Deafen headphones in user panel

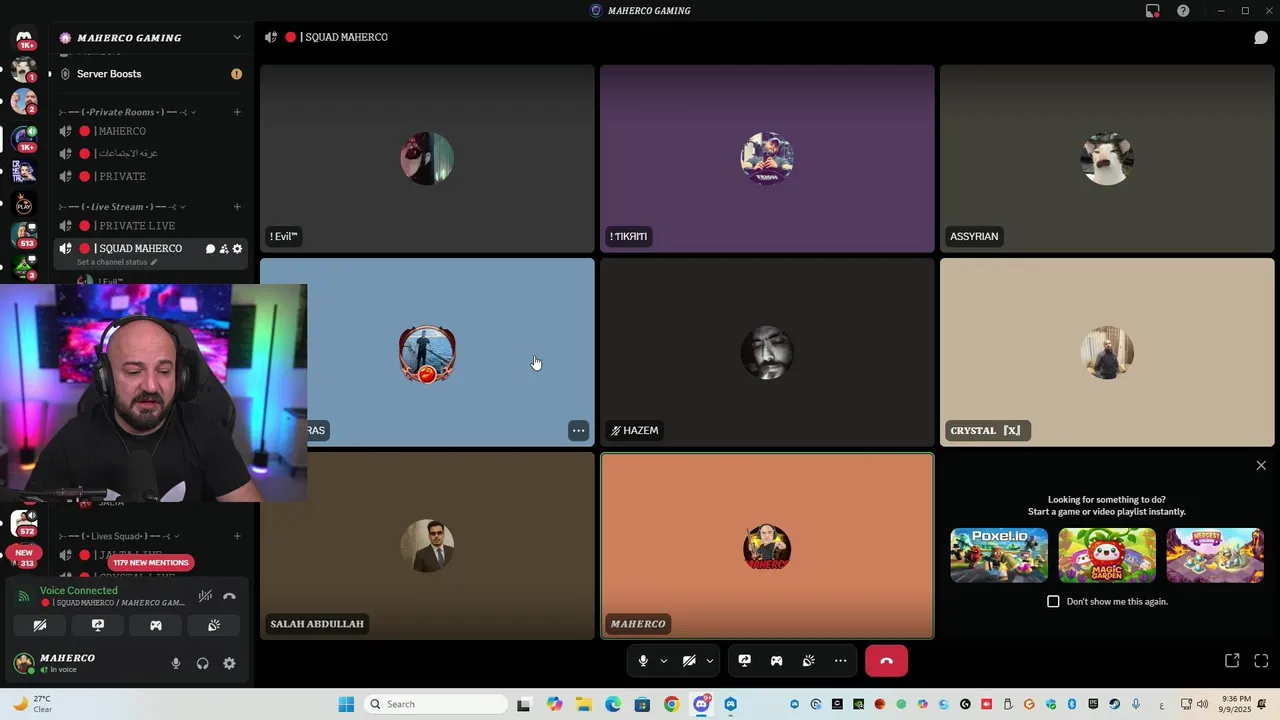pyautogui.click(x=202, y=663)
